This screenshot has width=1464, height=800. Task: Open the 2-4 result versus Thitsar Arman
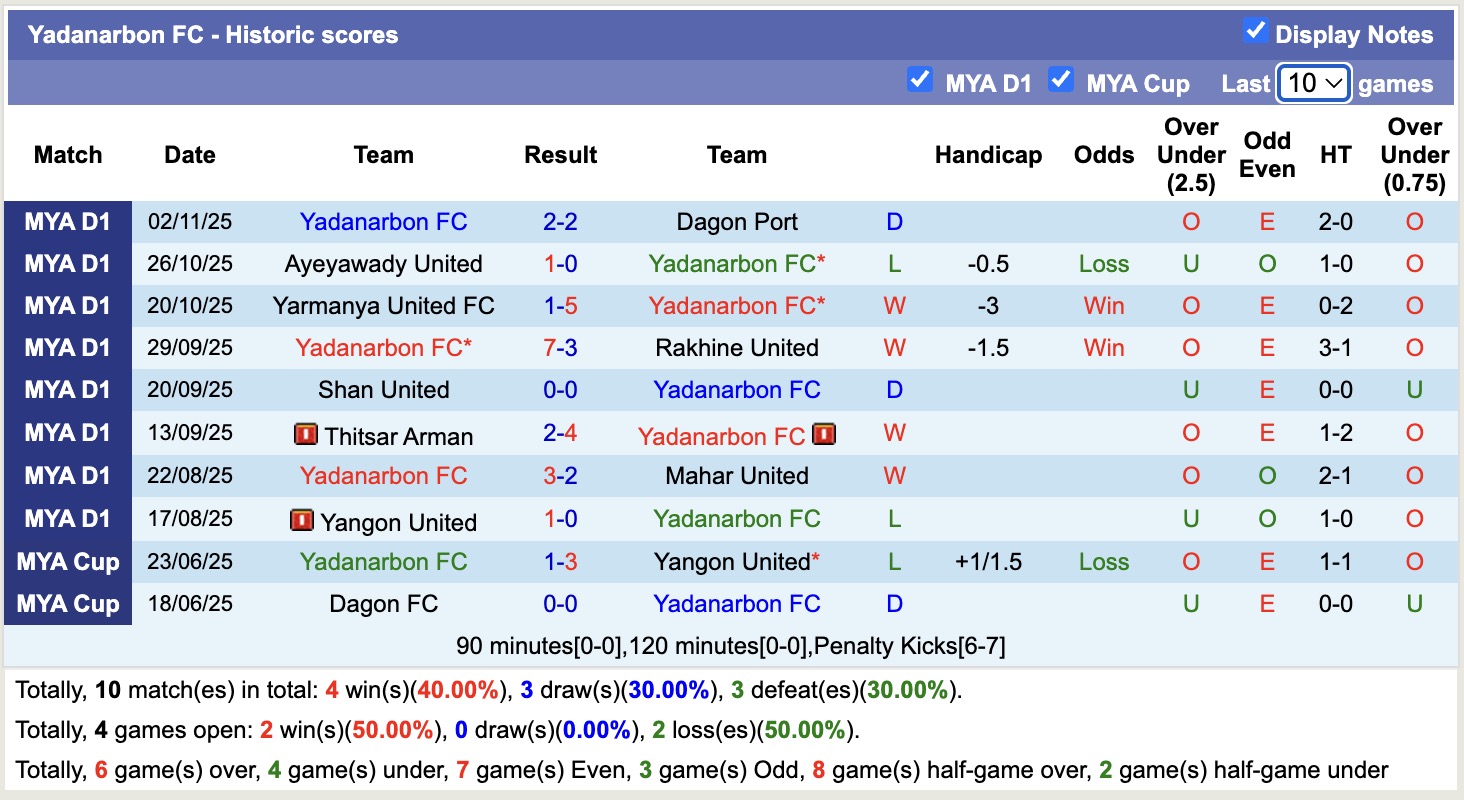click(560, 434)
